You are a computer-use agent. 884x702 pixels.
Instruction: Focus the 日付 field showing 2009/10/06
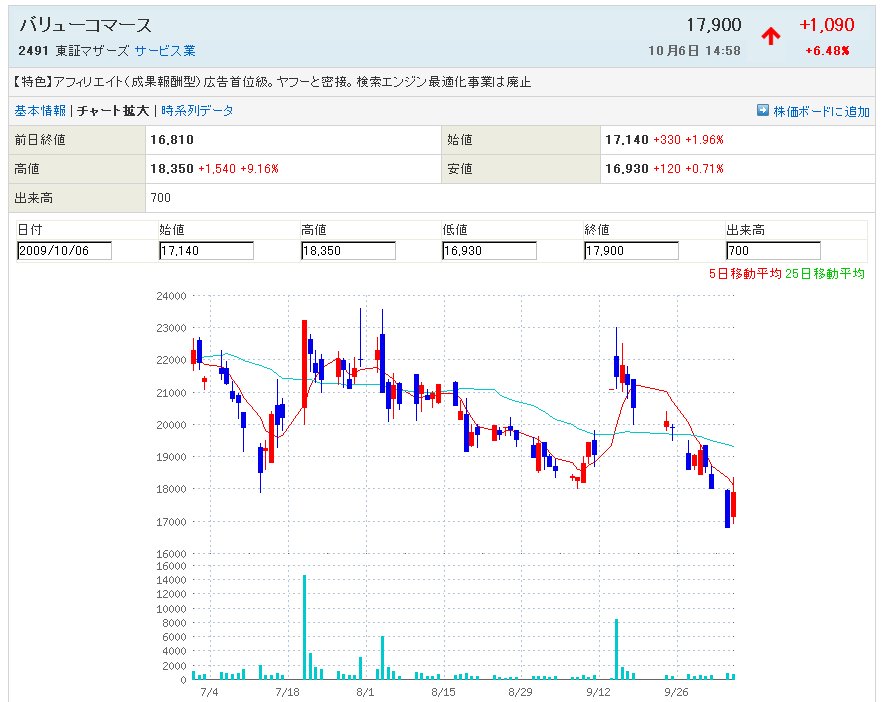tap(64, 250)
